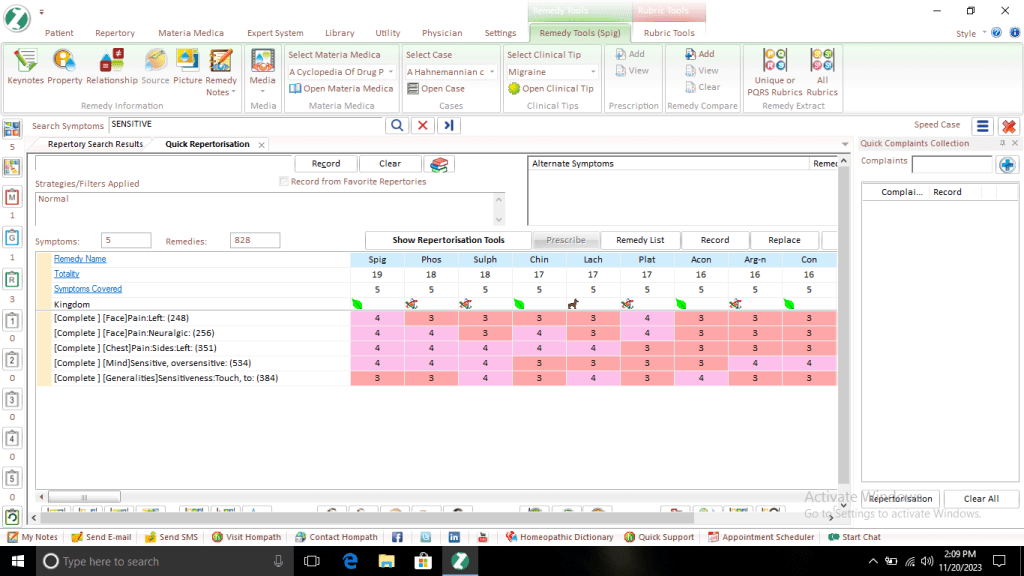
Task: Click Show Repertorisation Tools button
Action: click(448, 240)
